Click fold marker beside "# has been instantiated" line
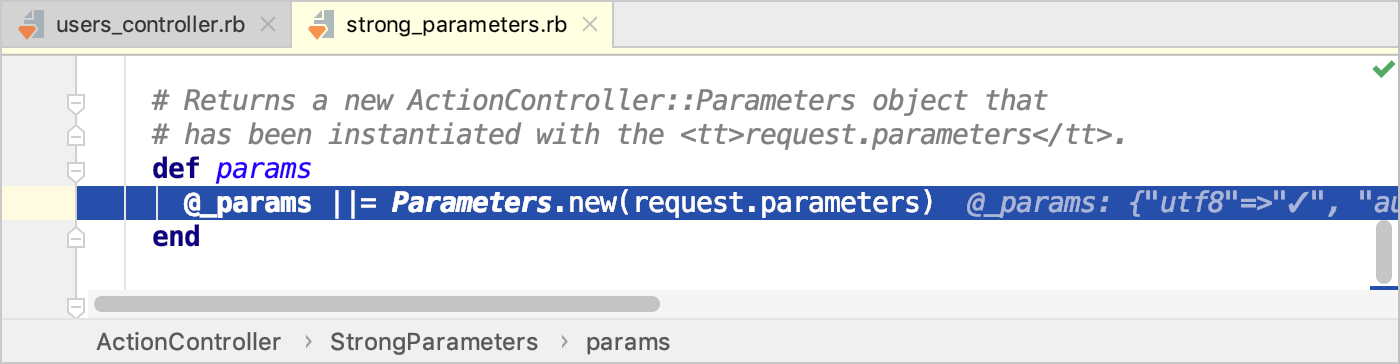The height and width of the screenshot is (364, 1400). 76,135
